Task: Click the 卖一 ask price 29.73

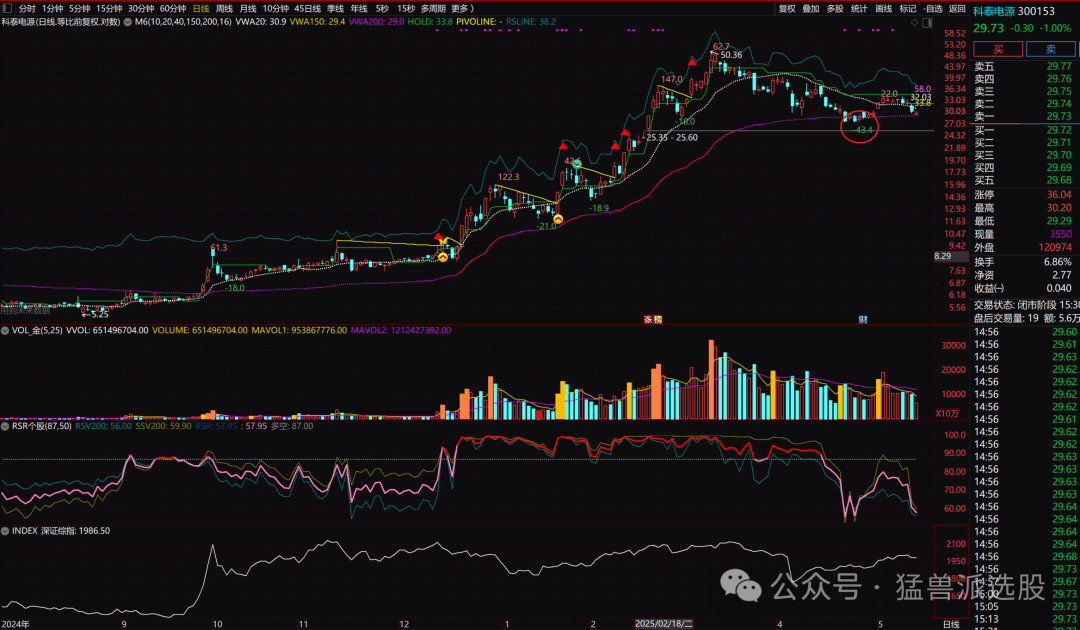Action: point(1059,116)
